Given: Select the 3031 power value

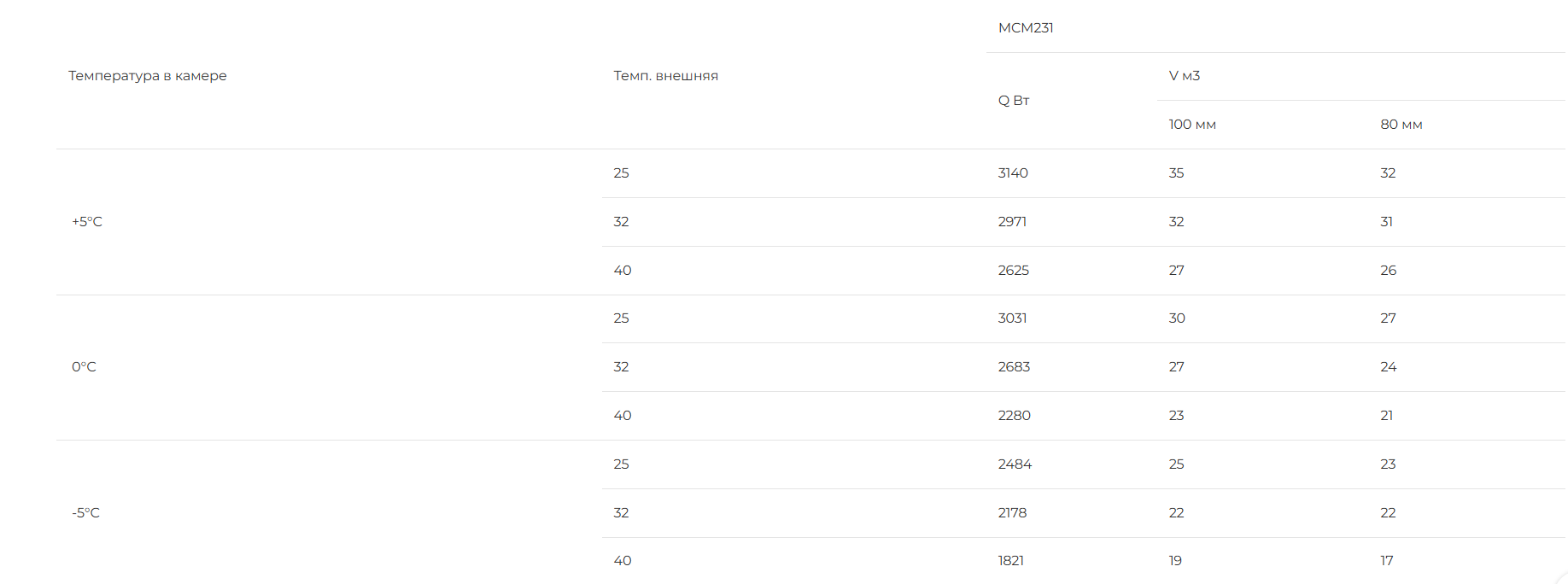Looking at the screenshot, I should pyautogui.click(x=1012, y=318).
